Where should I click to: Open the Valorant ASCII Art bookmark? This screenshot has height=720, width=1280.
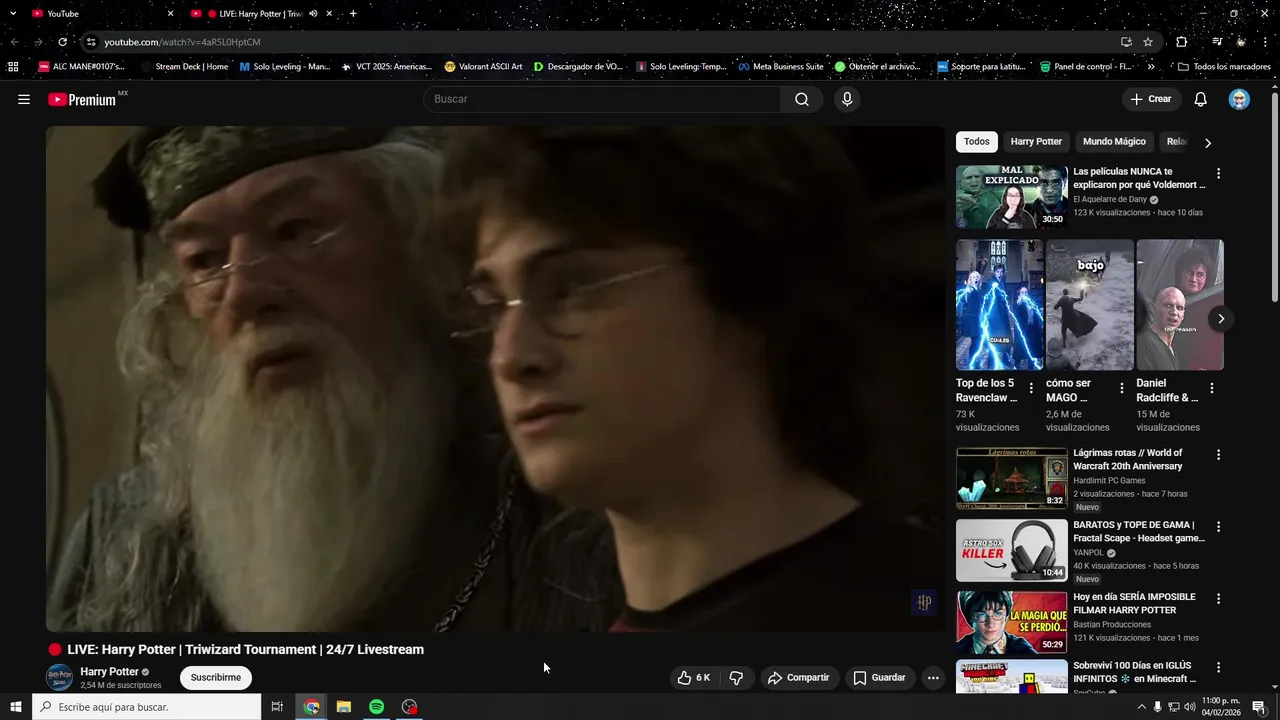click(483, 67)
